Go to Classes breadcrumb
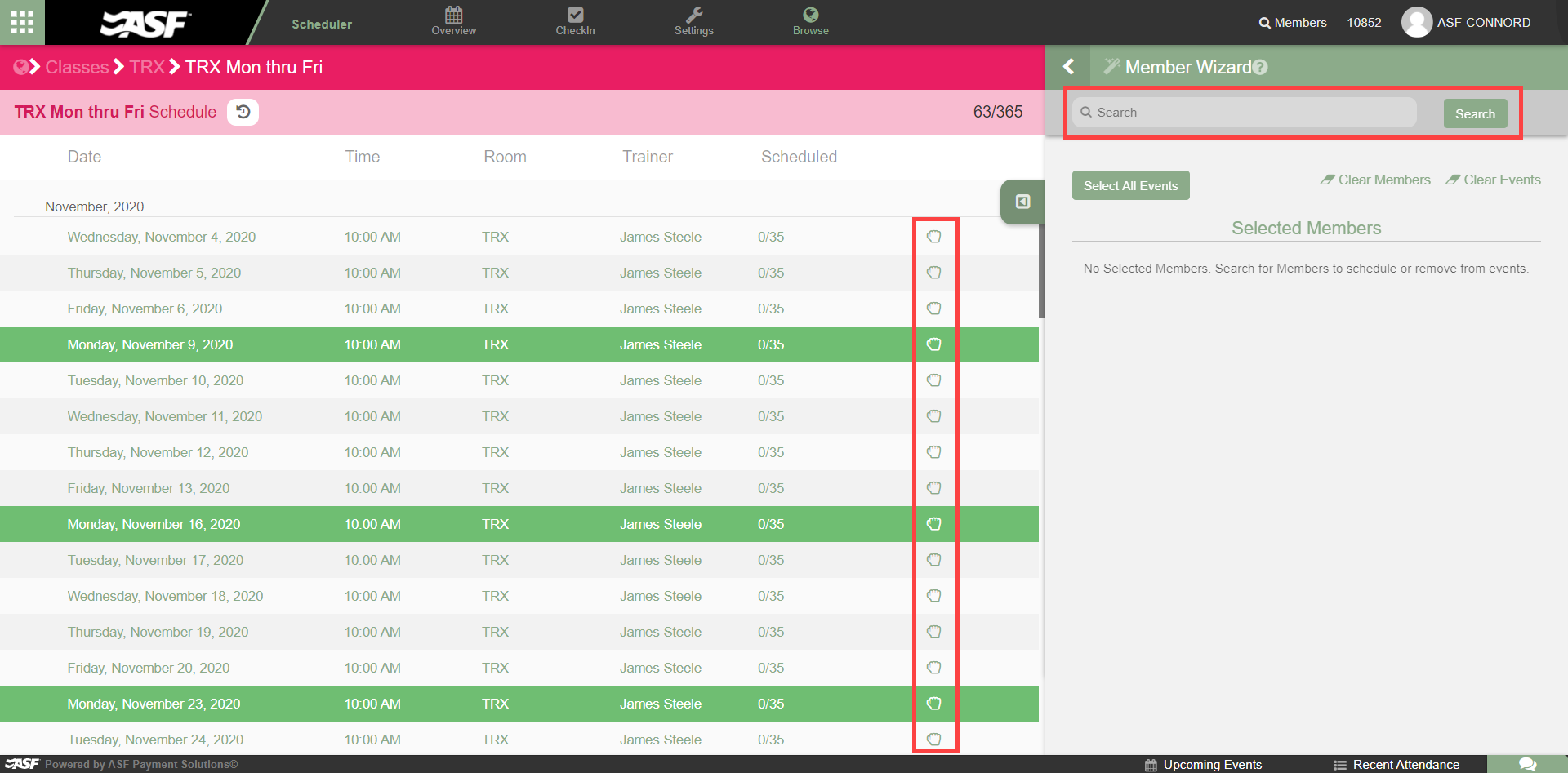Image resolution: width=1568 pixels, height=773 pixels. tap(77, 67)
